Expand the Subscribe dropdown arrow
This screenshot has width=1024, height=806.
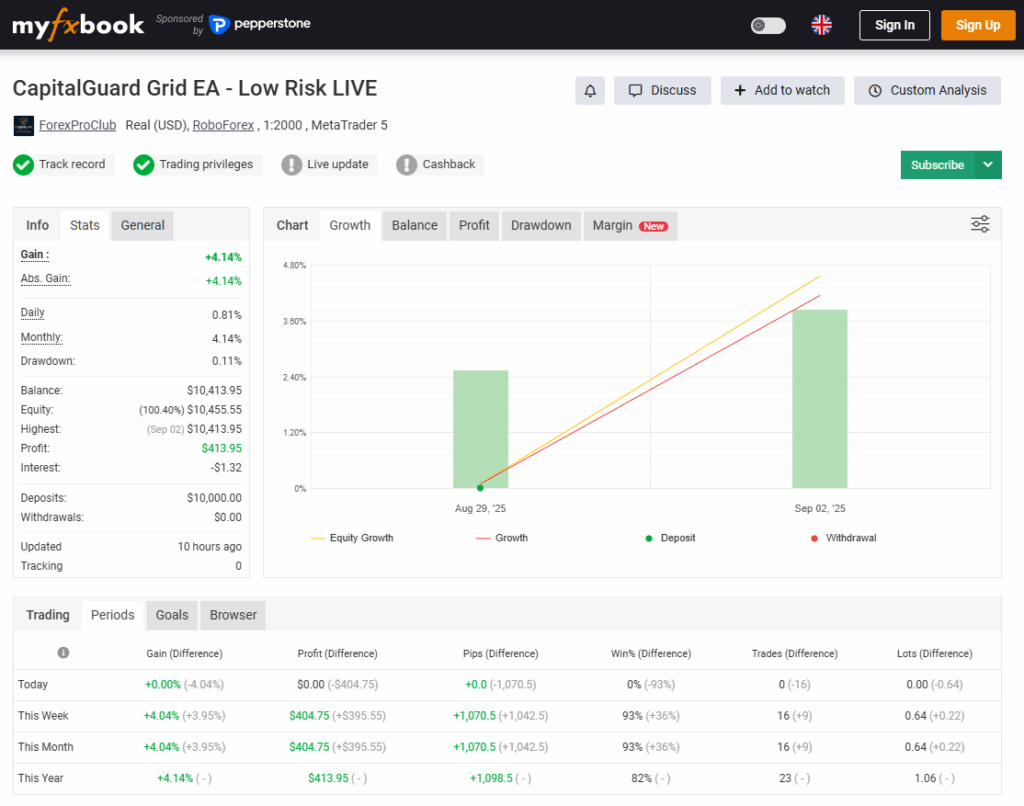click(988, 165)
